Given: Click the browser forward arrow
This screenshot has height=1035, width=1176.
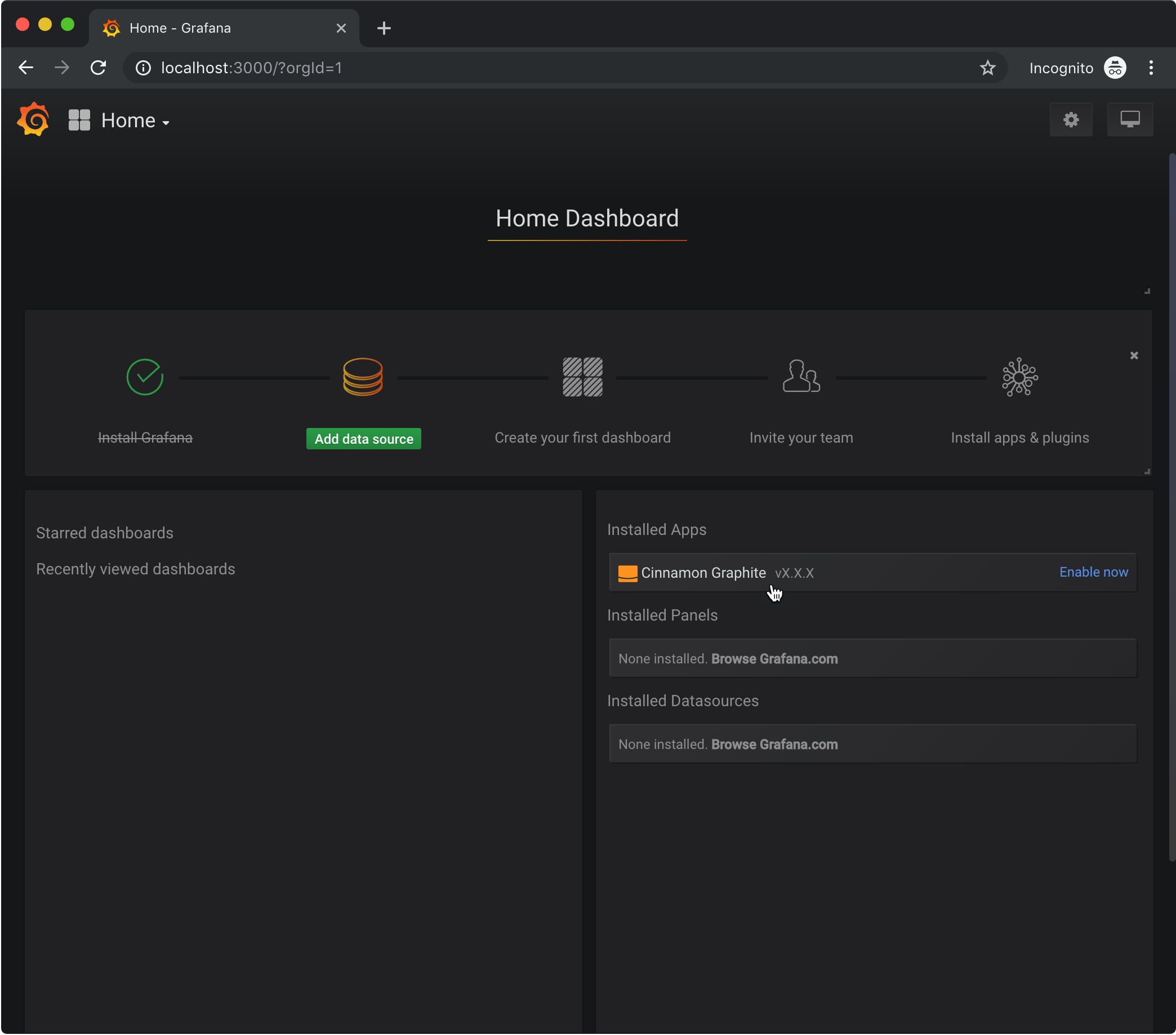Looking at the screenshot, I should 61,68.
